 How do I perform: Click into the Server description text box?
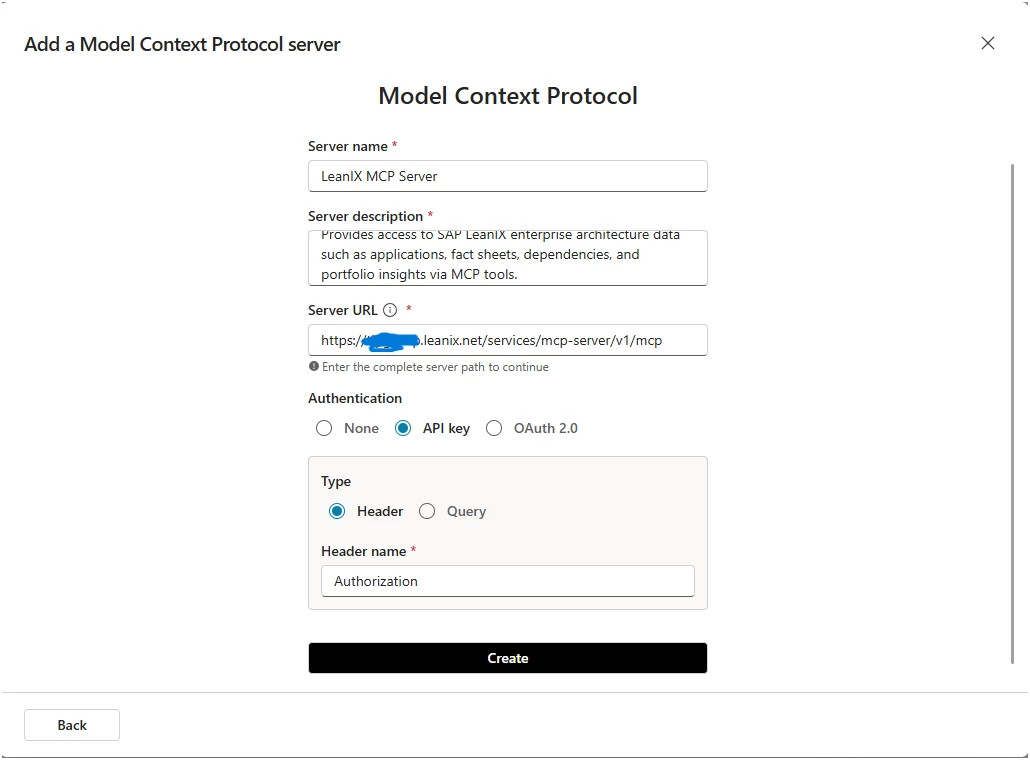507,257
